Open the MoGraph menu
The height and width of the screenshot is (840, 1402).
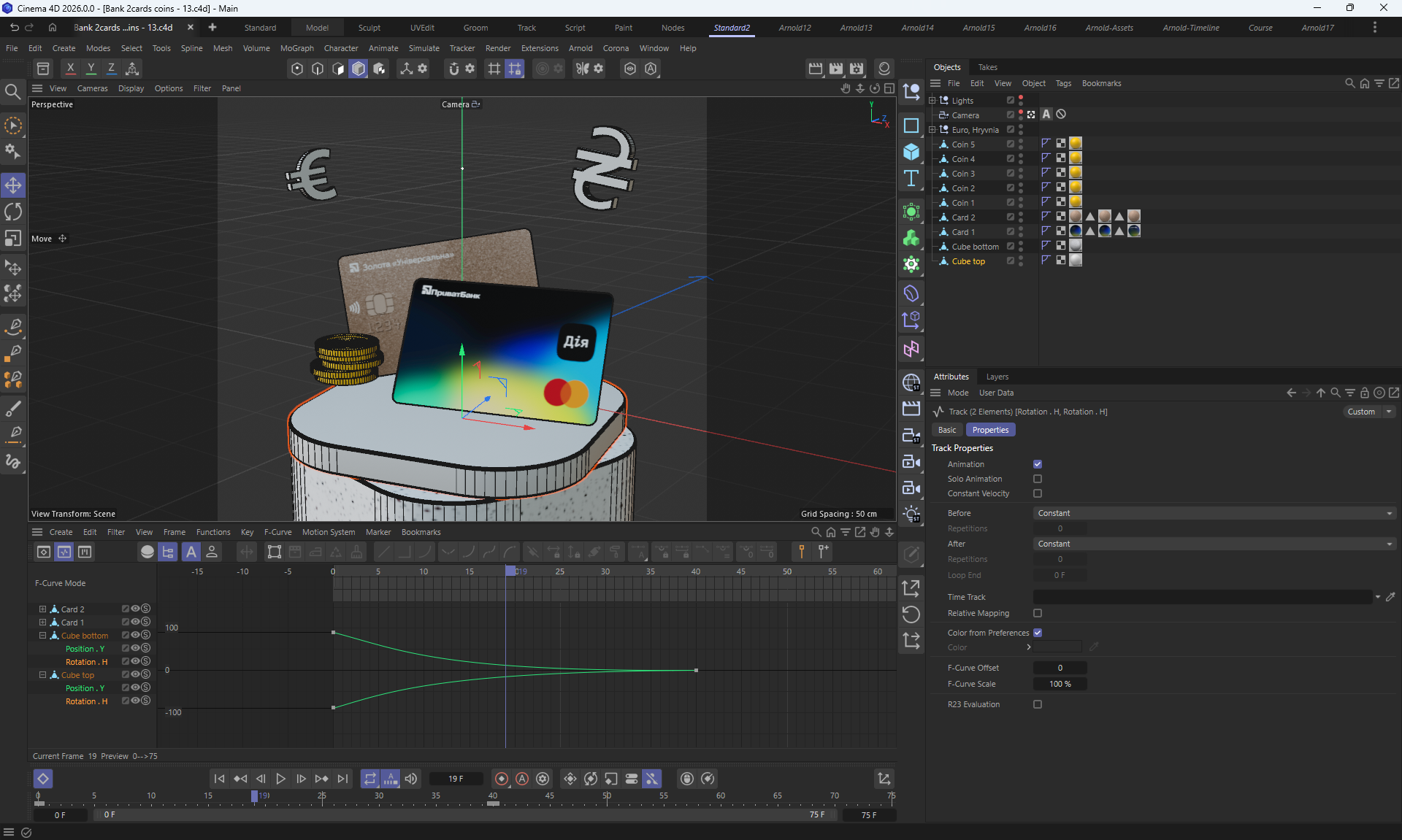tap(296, 48)
